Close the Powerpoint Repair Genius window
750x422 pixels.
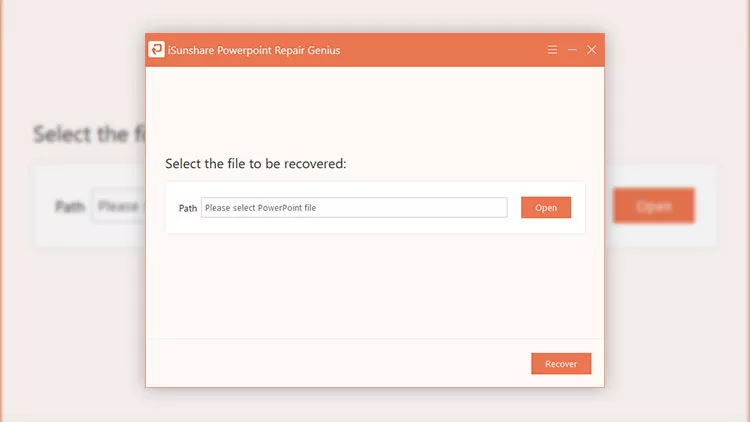[592, 50]
